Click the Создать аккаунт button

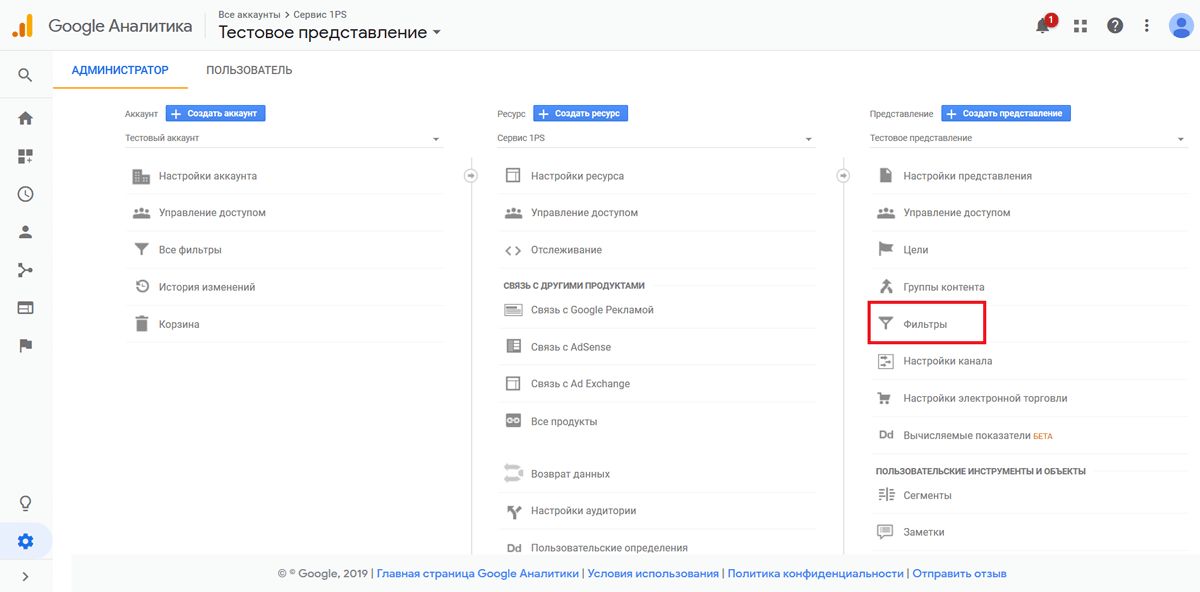(215, 114)
